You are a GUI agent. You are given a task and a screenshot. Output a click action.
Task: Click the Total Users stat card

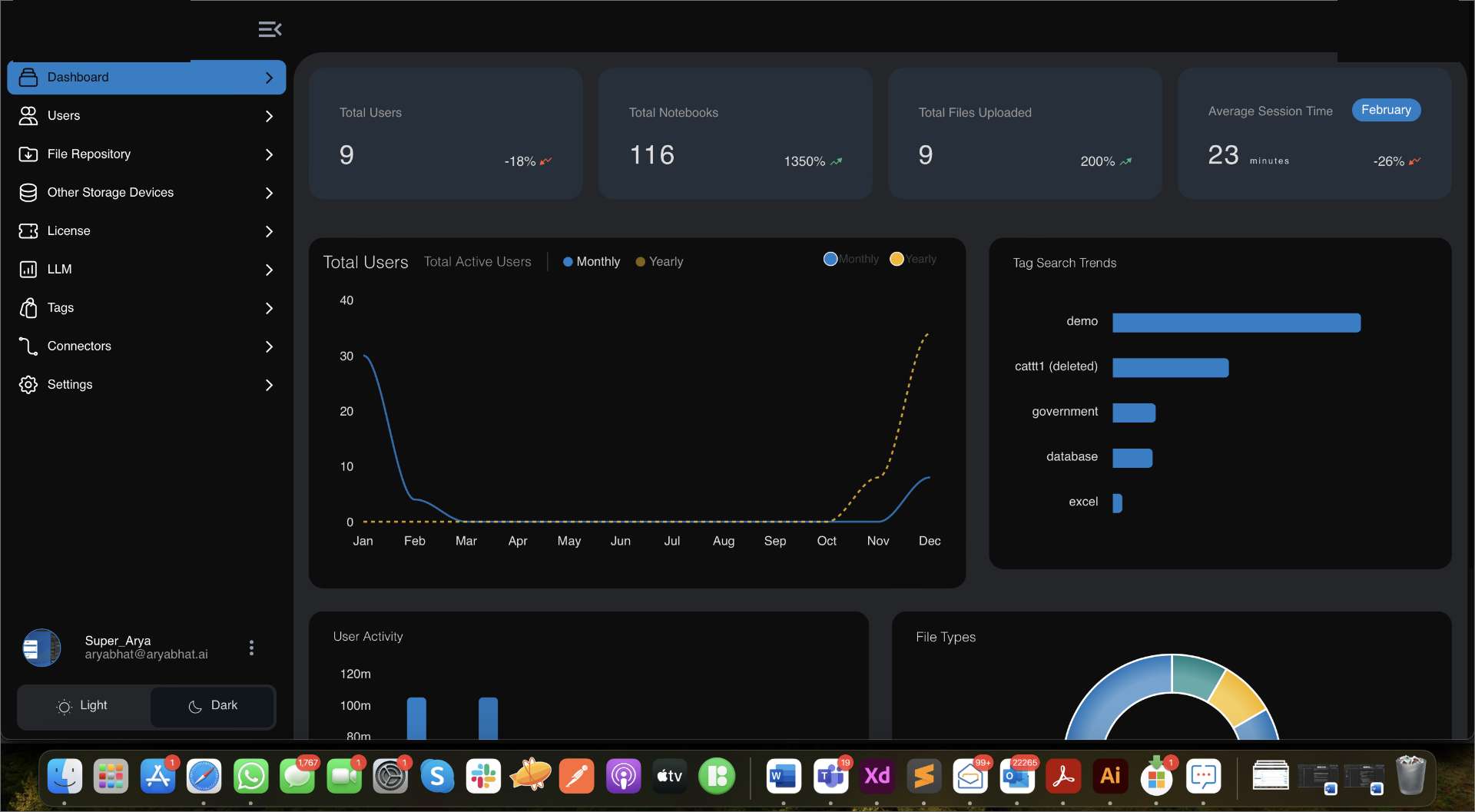point(446,134)
